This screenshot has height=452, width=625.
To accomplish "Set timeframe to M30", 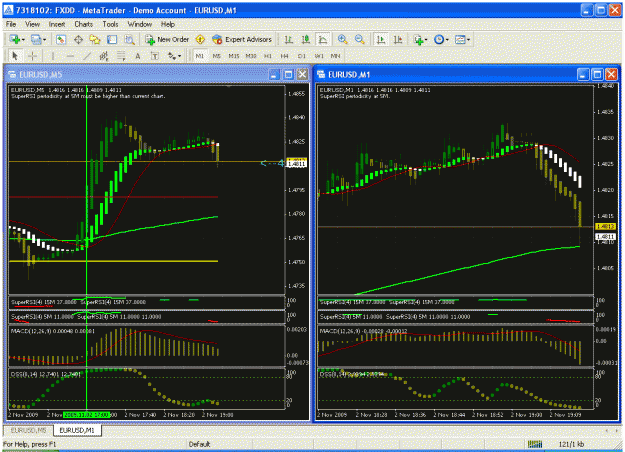I will 251,56.
